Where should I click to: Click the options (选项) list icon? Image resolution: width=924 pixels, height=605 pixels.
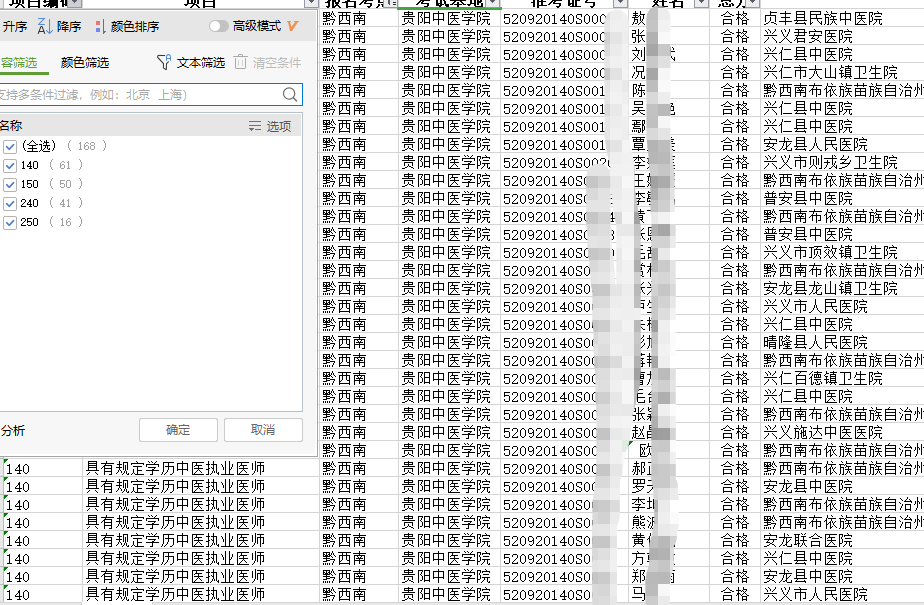click(x=255, y=126)
